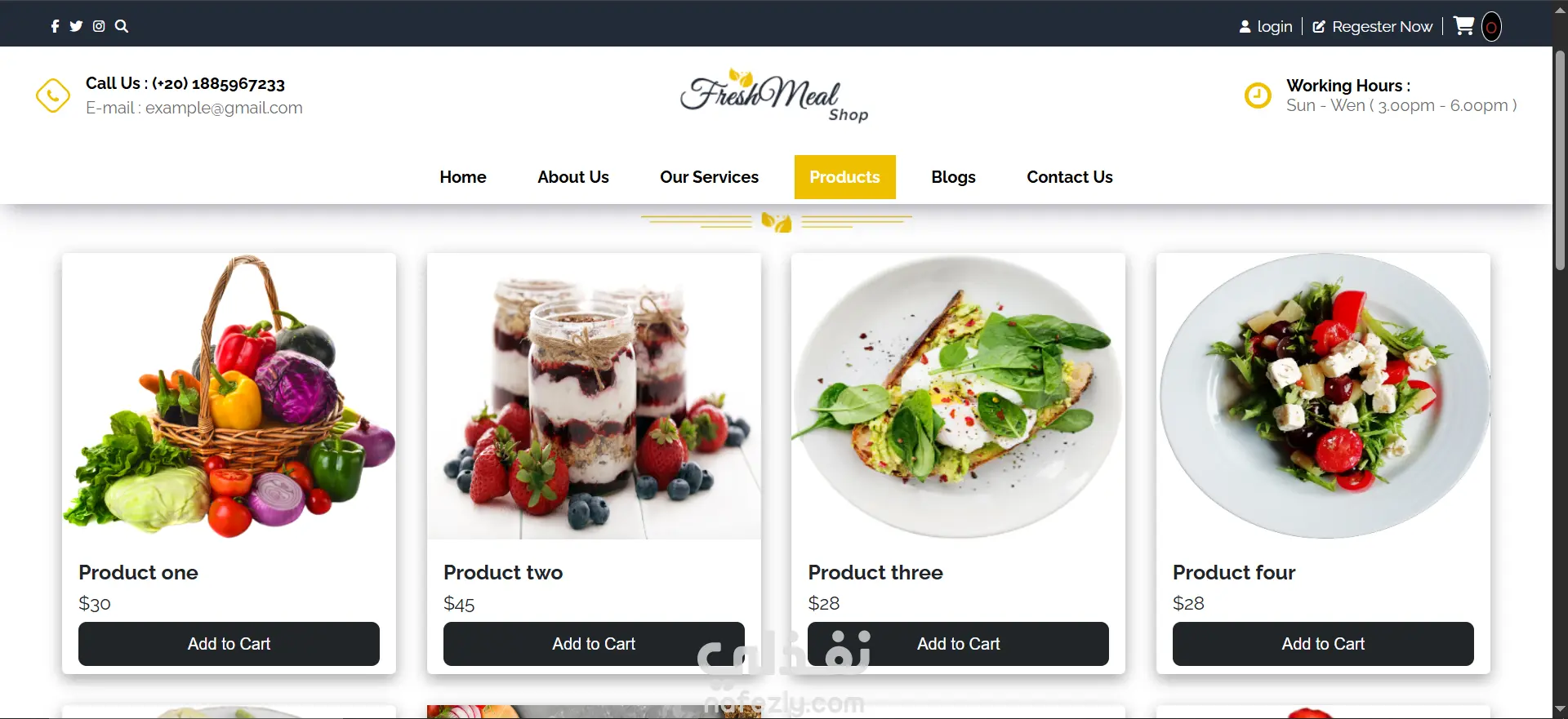Screen dimensions: 1568x719
Task: Open the Instagram icon link
Action: click(x=99, y=26)
